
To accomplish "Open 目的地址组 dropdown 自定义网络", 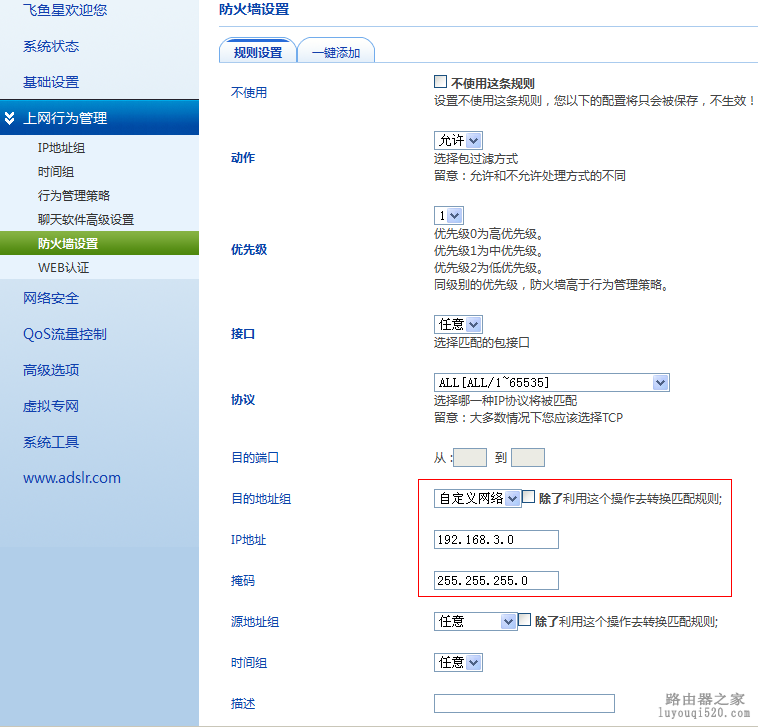I will coord(477,498).
